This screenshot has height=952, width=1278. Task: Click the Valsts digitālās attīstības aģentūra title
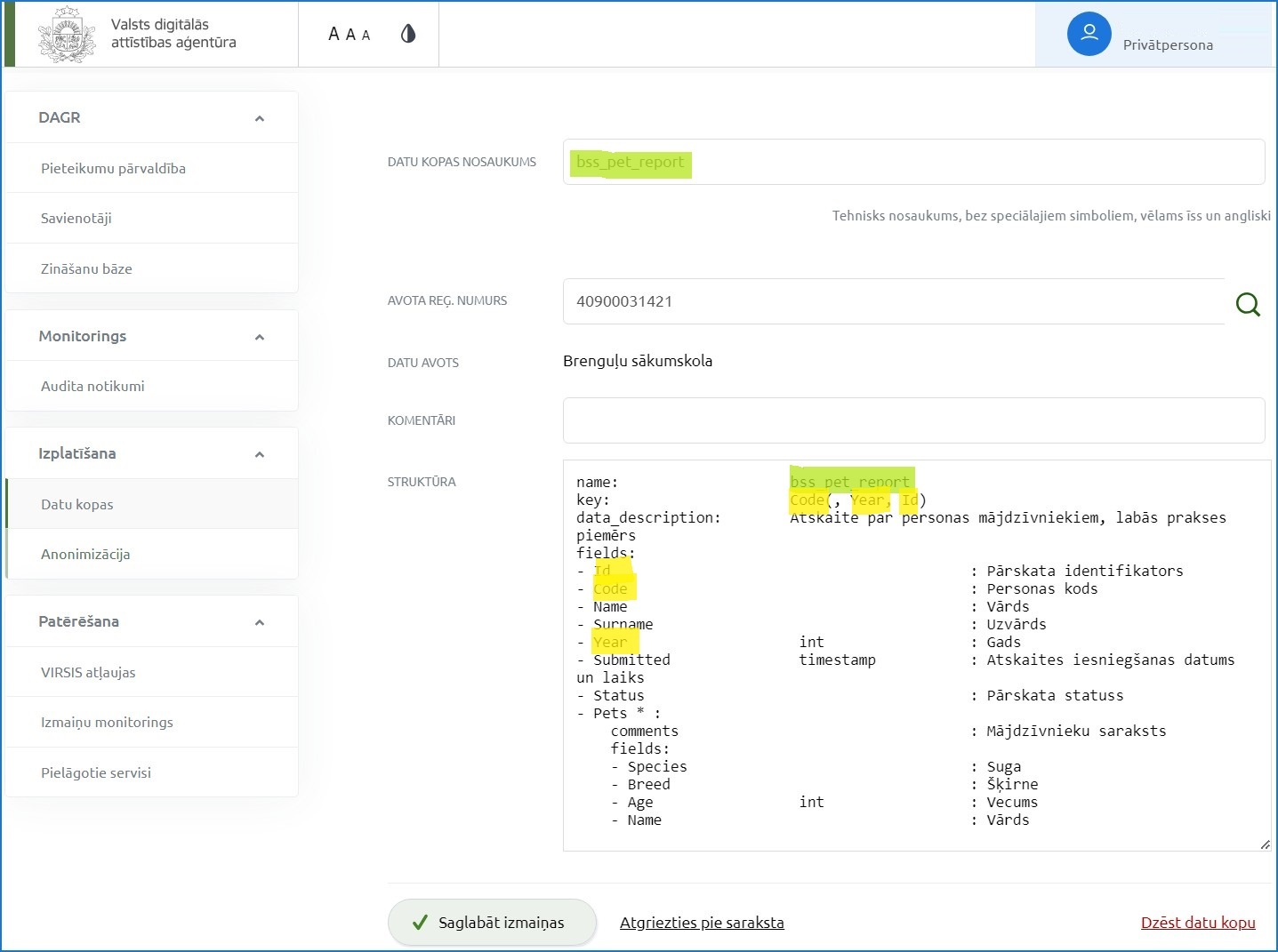pos(173,34)
